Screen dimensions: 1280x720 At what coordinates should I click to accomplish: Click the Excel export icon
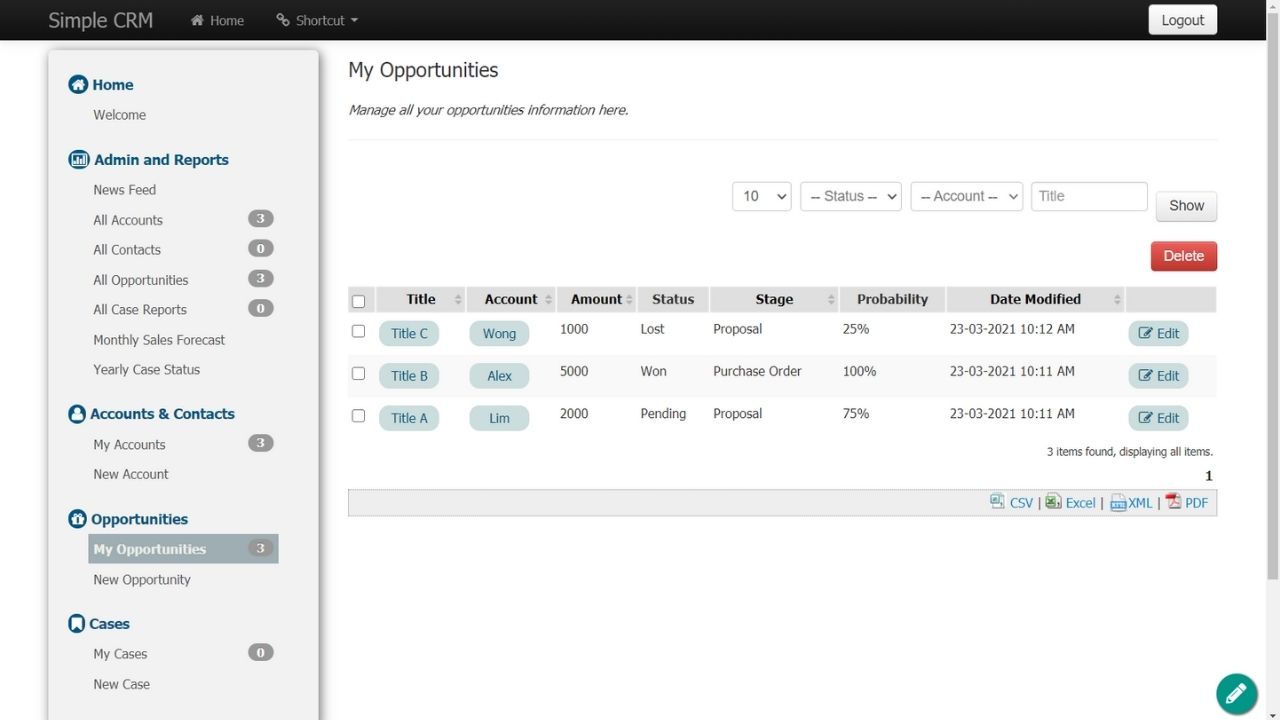1053,502
